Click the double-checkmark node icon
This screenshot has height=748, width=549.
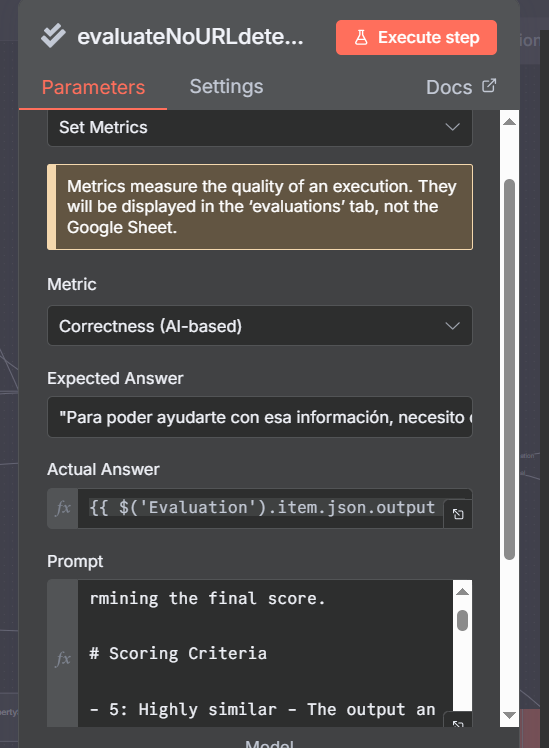53,36
